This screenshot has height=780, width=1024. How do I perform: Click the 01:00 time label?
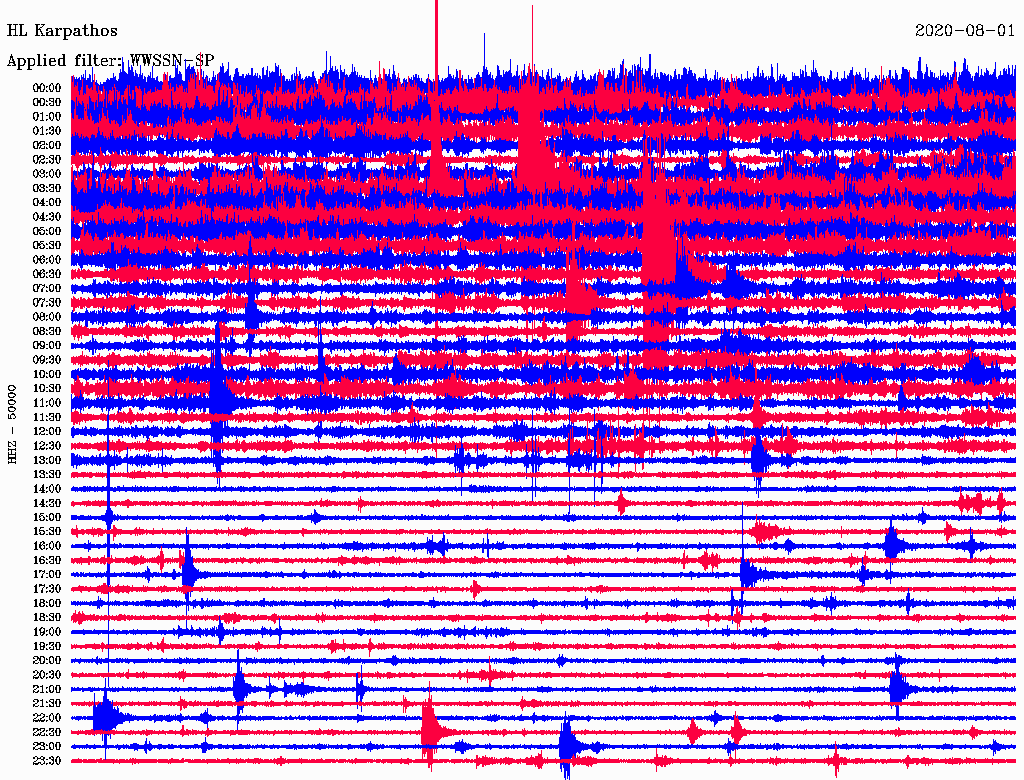coord(47,117)
